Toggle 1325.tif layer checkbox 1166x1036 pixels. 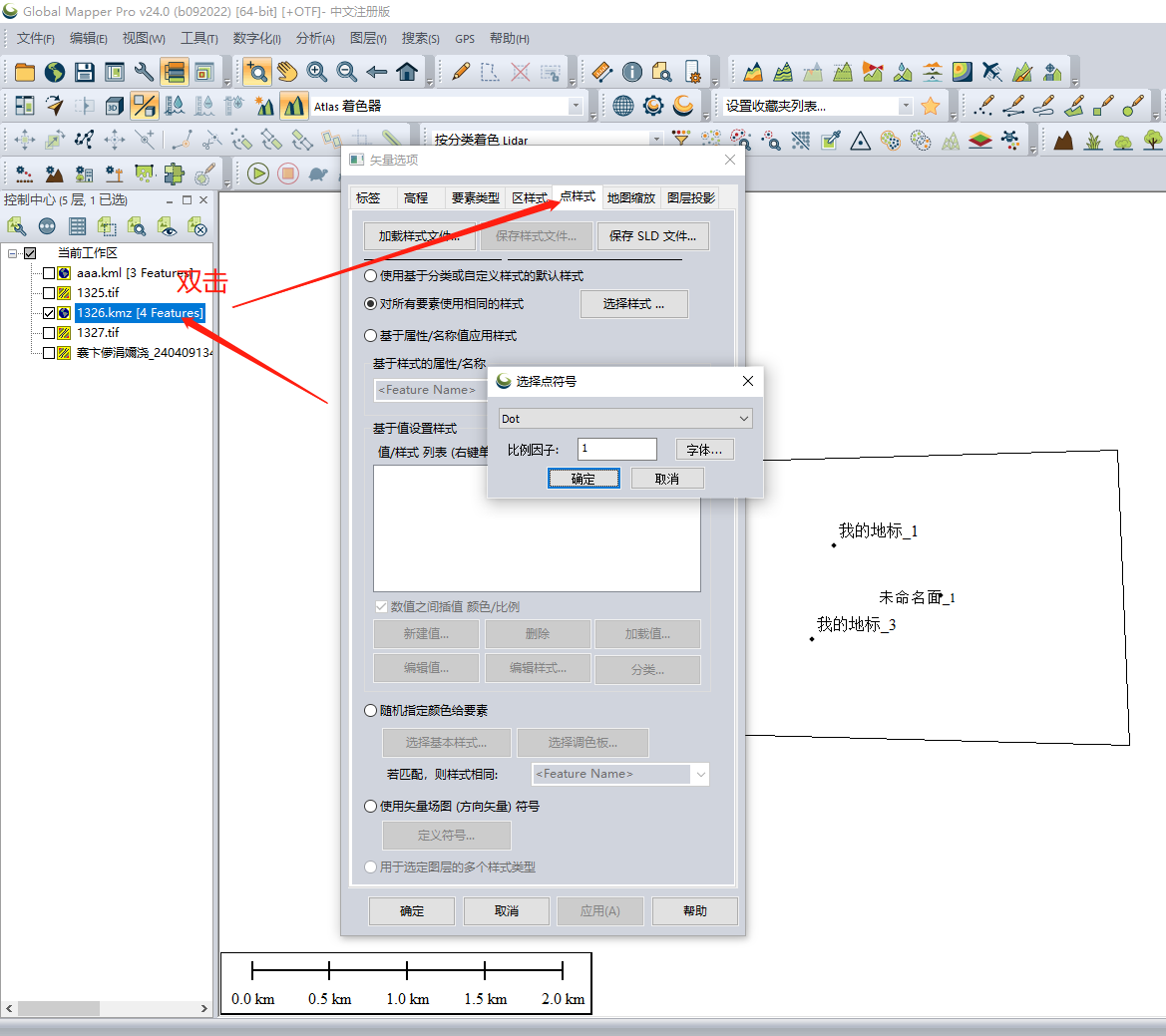point(48,293)
